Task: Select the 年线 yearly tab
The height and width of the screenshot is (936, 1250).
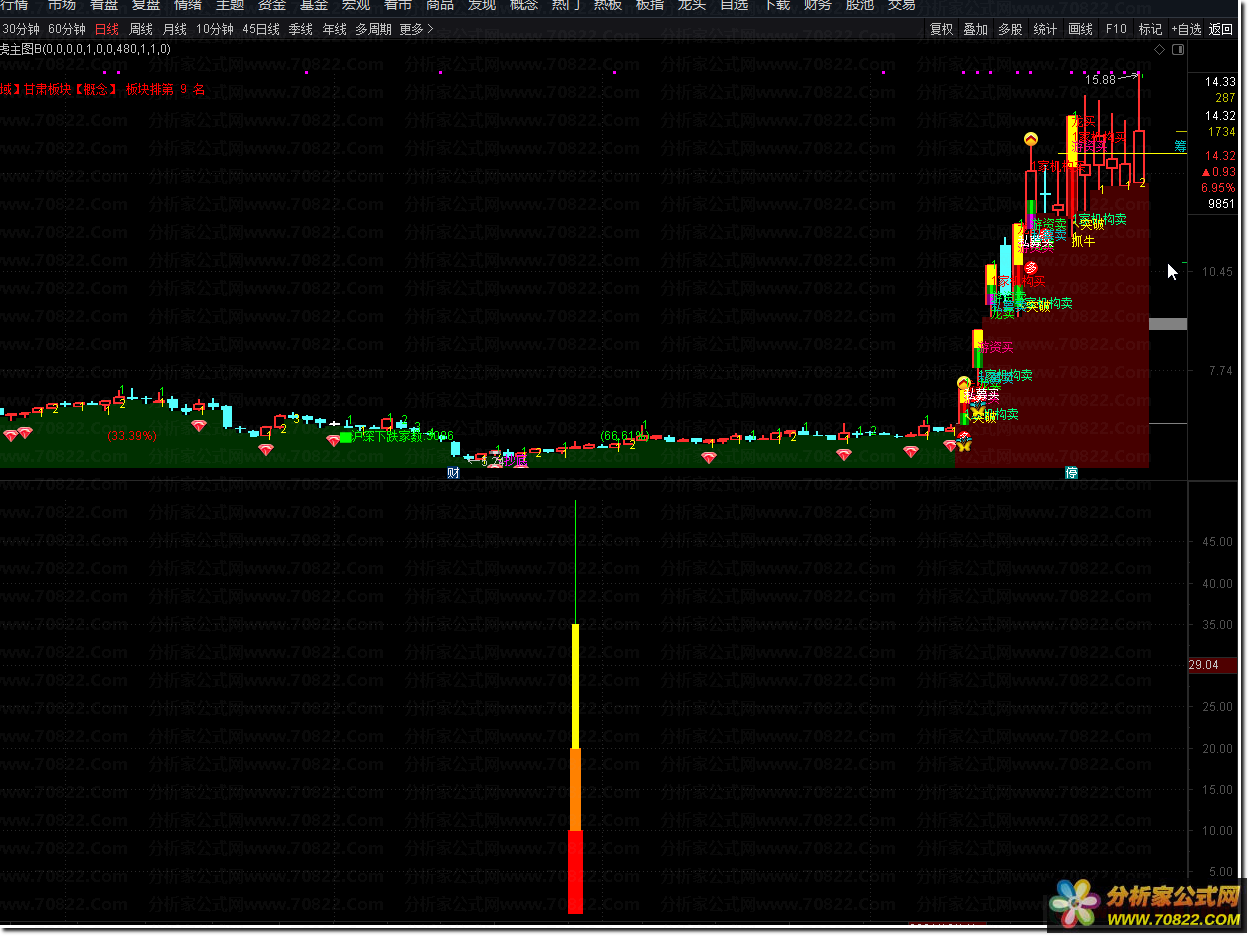Action: coord(335,29)
